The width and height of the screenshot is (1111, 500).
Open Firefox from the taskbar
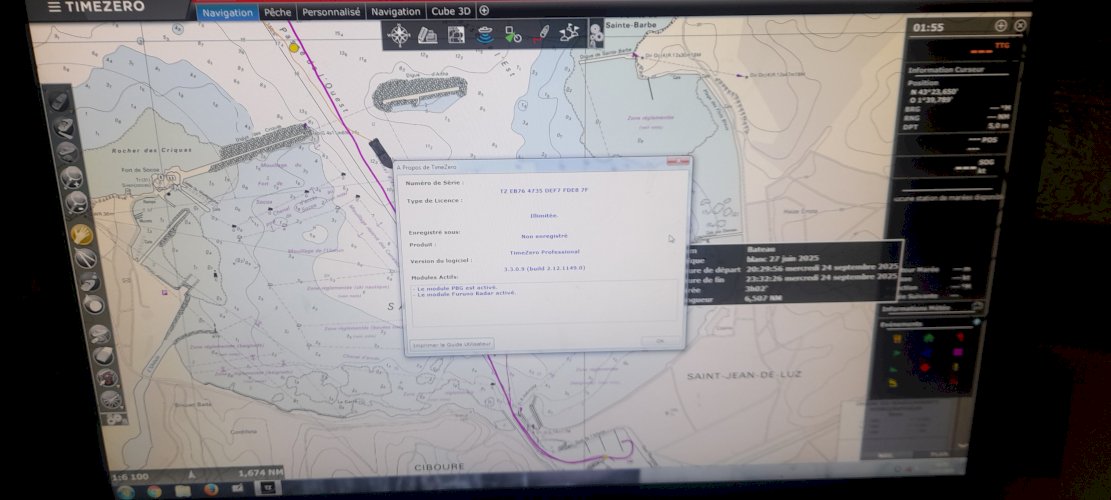(210, 489)
